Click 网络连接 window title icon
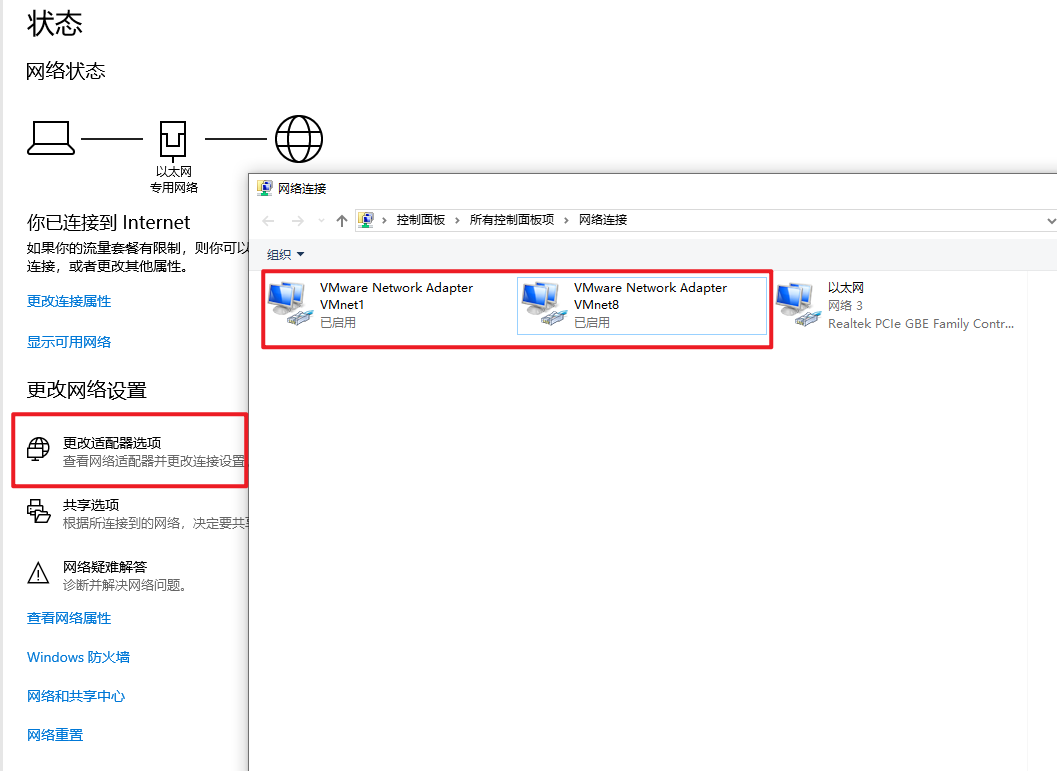Viewport: 1057px width, 771px height. click(x=265, y=188)
